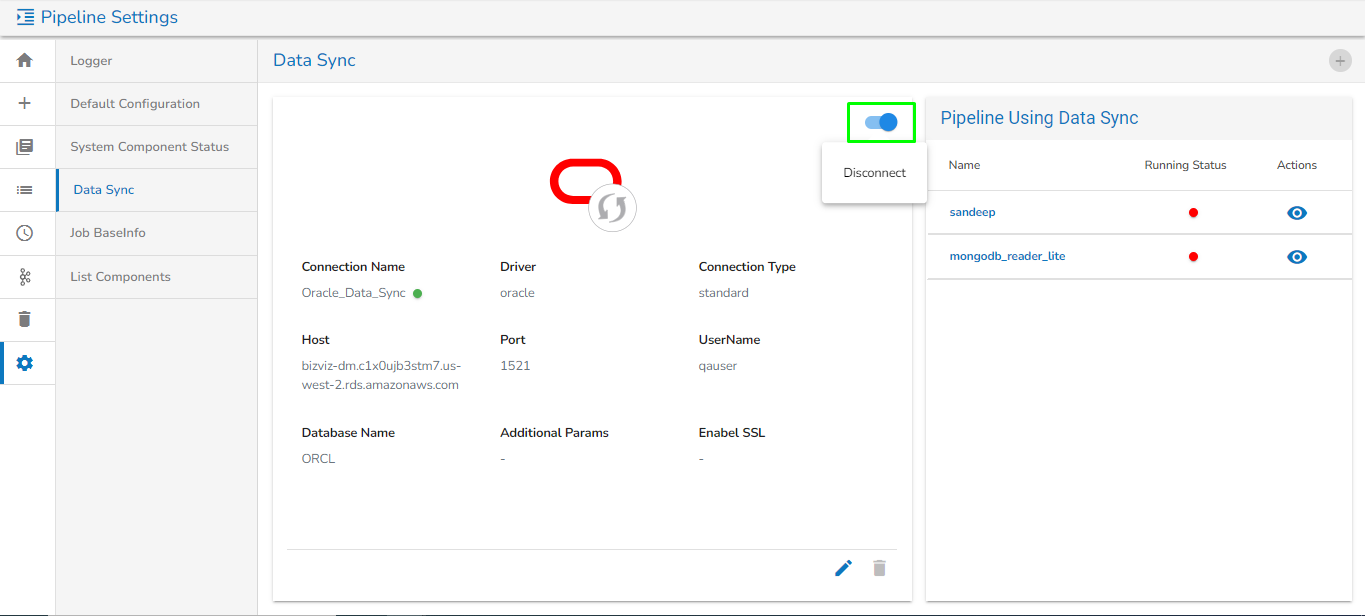Image resolution: width=1365 pixels, height=616 pixels.
Task: View the sandeep pipeline via eye icon
Action: (1297, 213)
